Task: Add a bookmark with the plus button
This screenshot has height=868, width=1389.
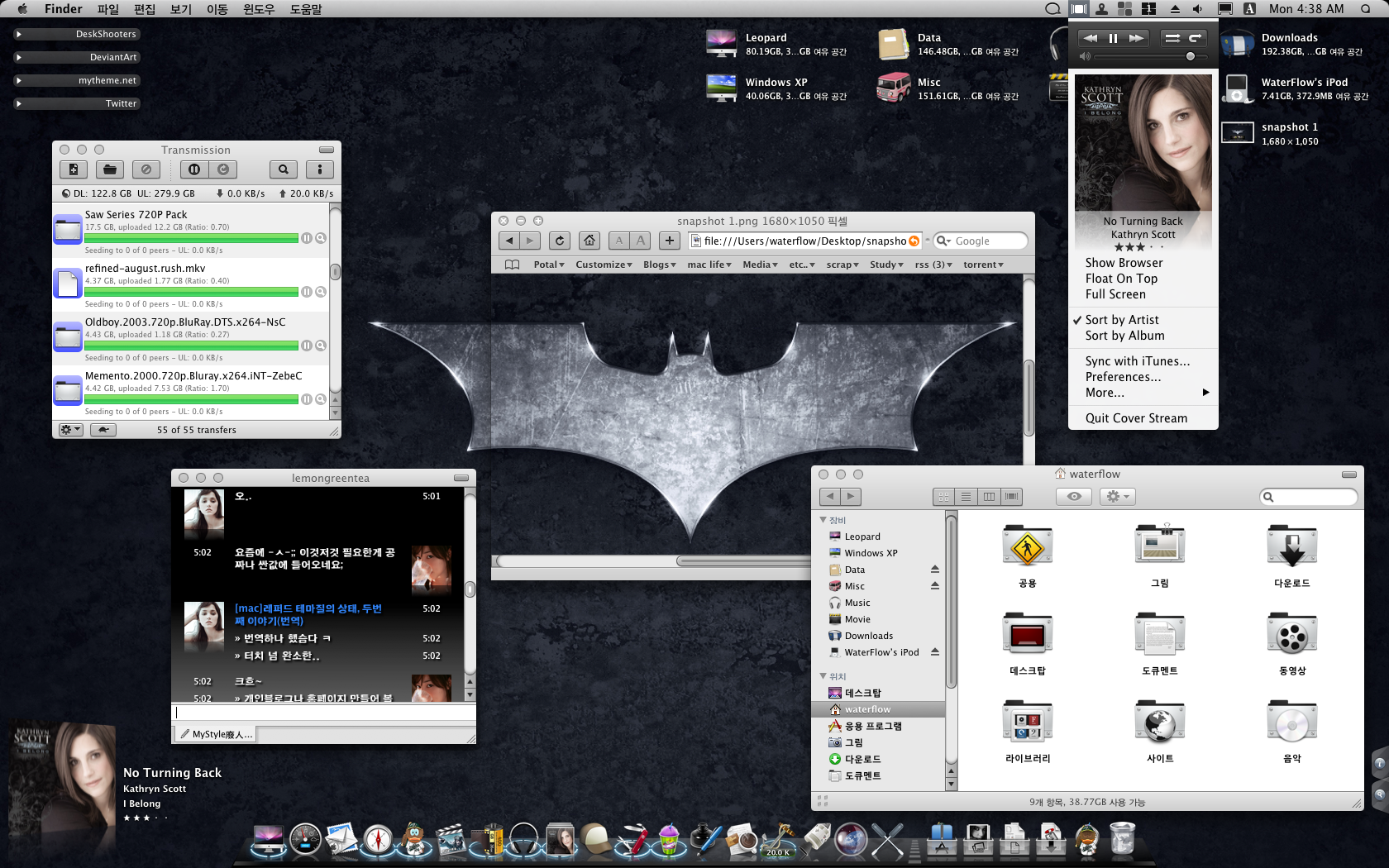Action: (670, 241)
